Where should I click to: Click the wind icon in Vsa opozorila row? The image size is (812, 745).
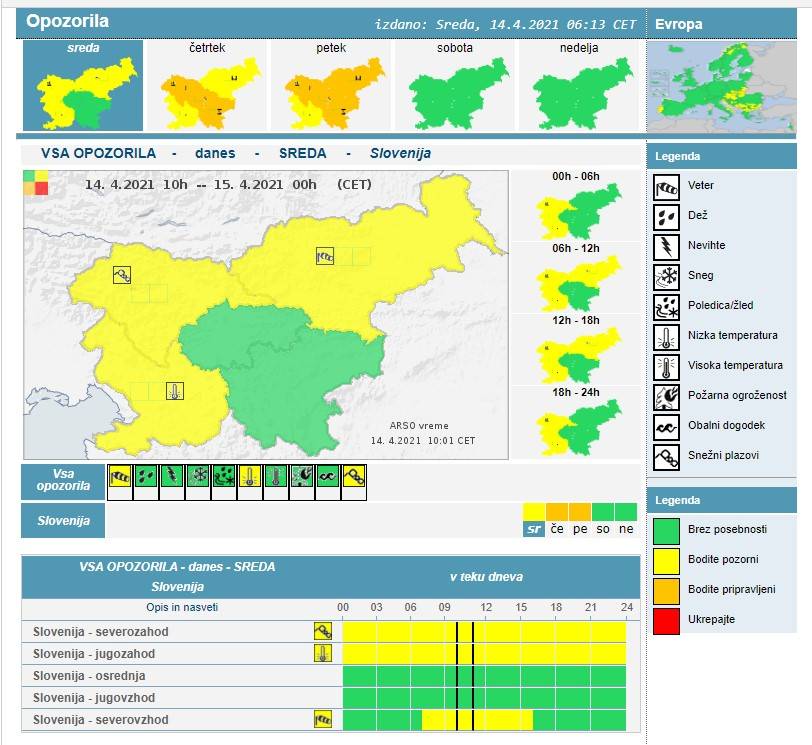(120, 478)
